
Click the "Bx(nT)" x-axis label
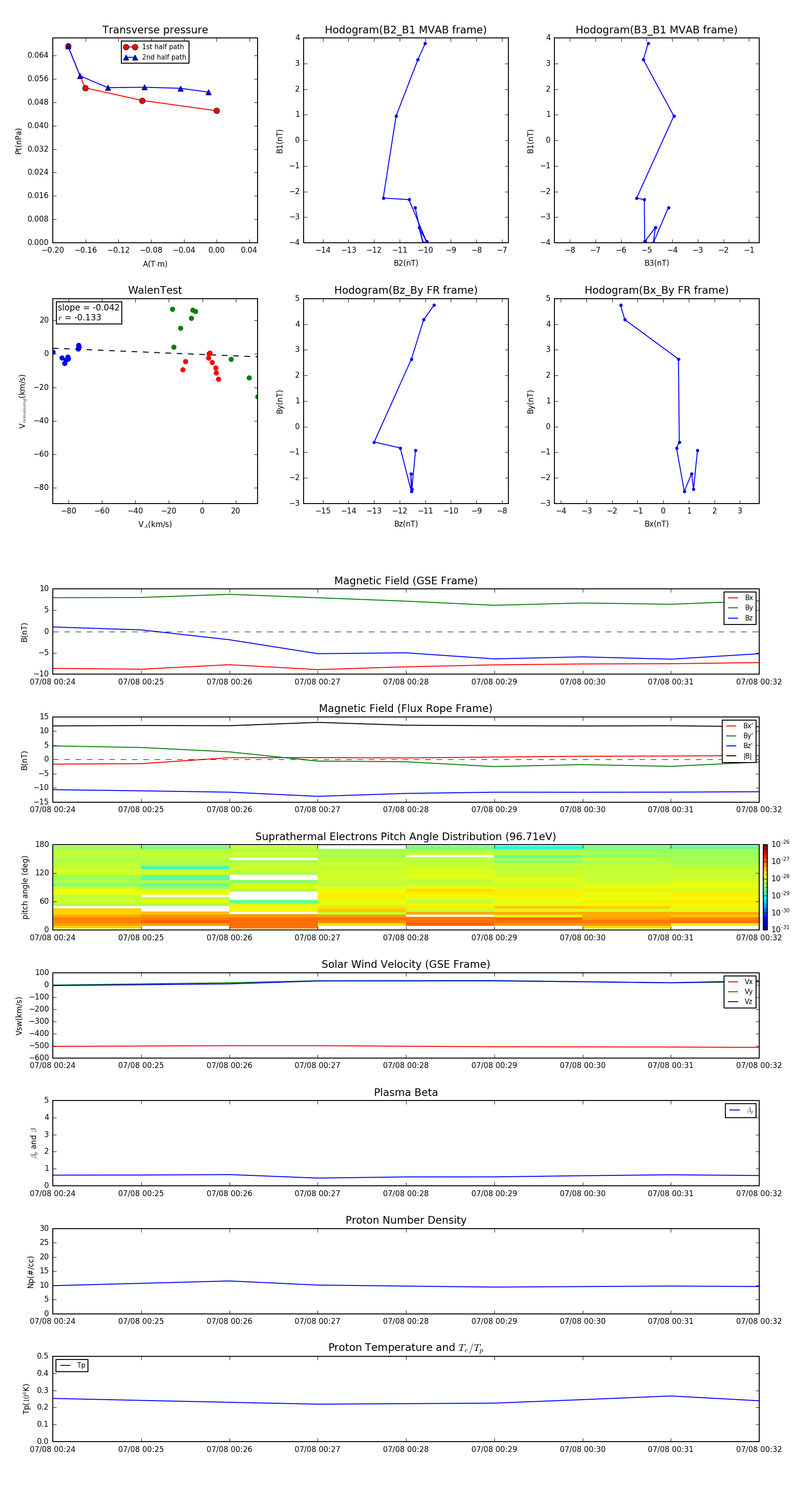pyautogui.click(x=656, y=524)
